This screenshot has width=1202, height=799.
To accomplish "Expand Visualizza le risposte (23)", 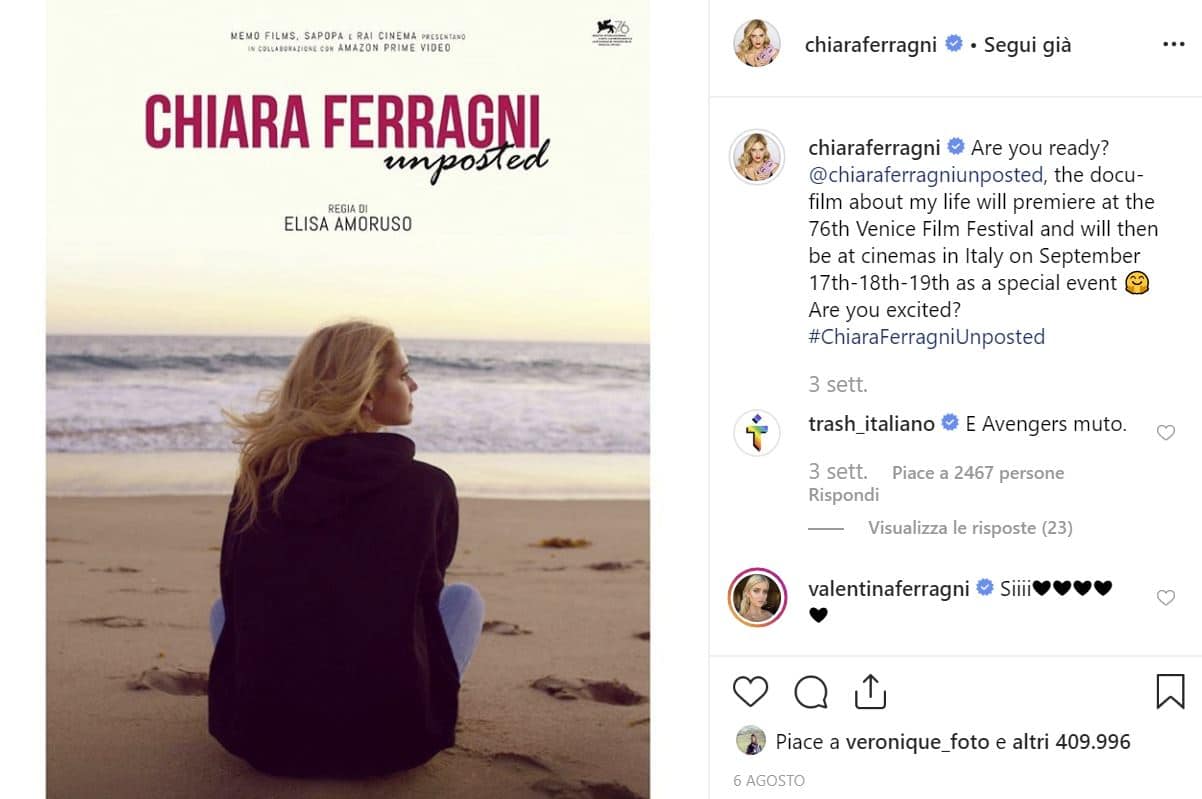I will (x=970, y=527).
